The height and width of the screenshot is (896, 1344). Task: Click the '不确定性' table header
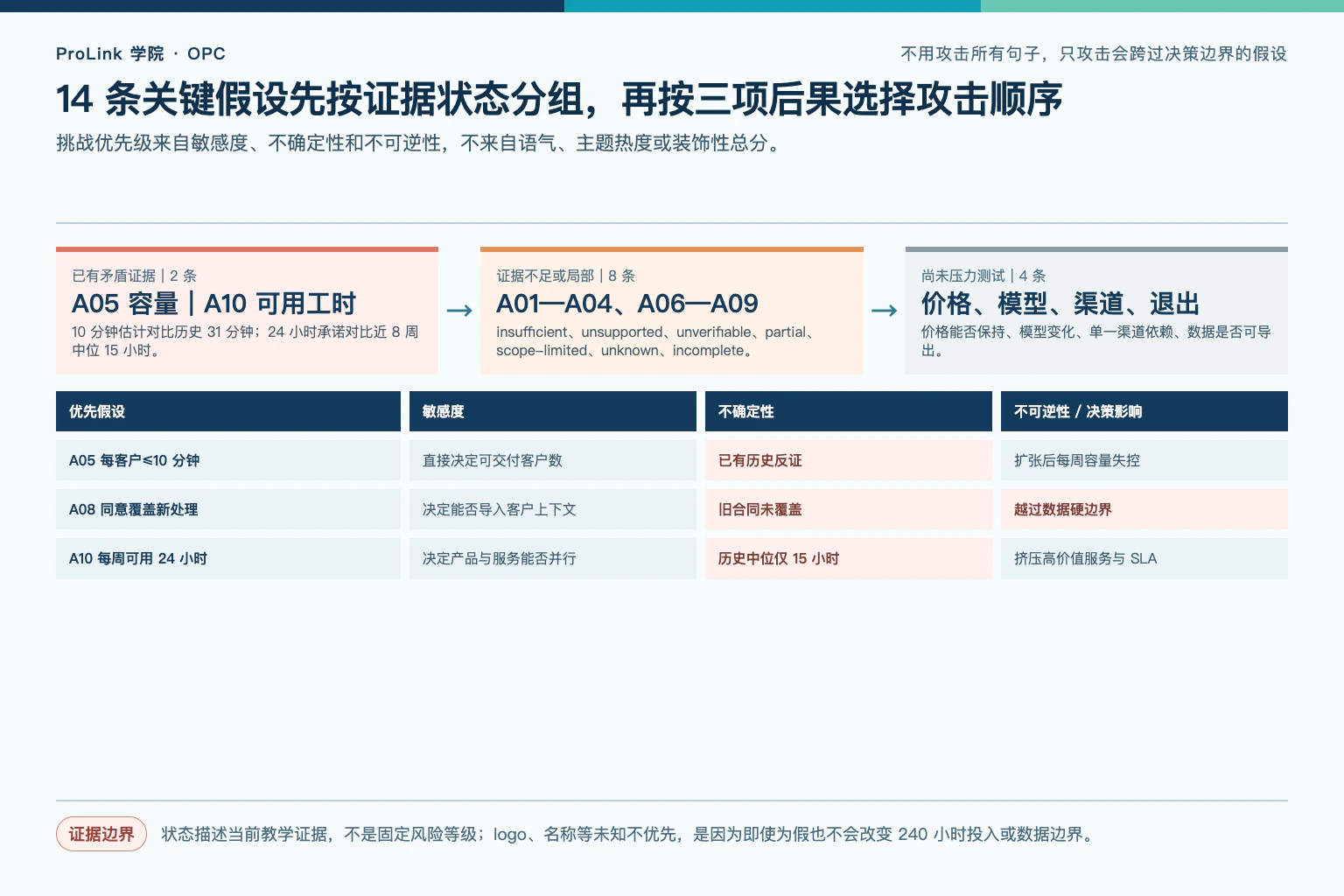tap(849, 411)
